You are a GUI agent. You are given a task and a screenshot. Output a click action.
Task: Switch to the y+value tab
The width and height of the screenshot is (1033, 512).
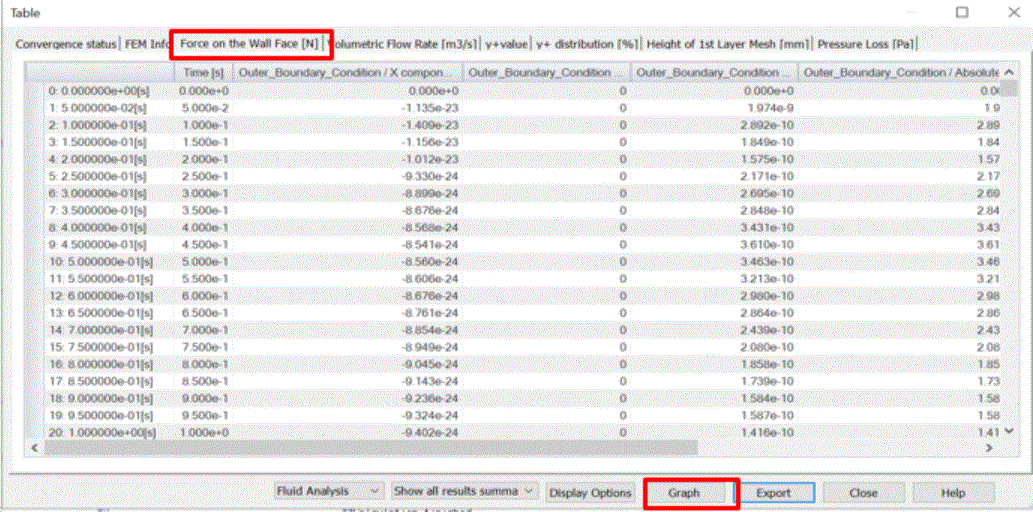pyautogui.click(x=507, y=44)
